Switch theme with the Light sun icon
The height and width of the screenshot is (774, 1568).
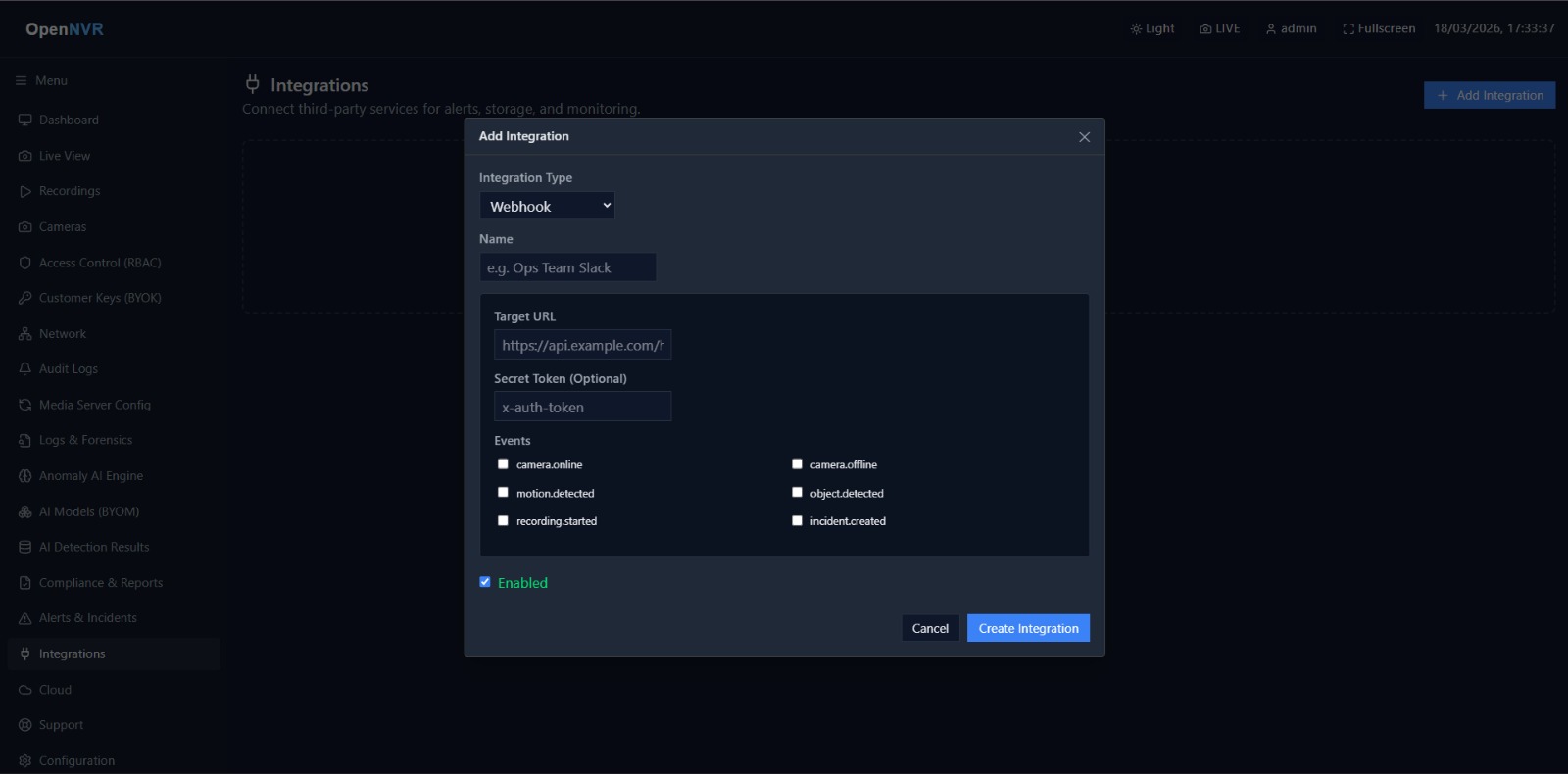coord(1136,29)
